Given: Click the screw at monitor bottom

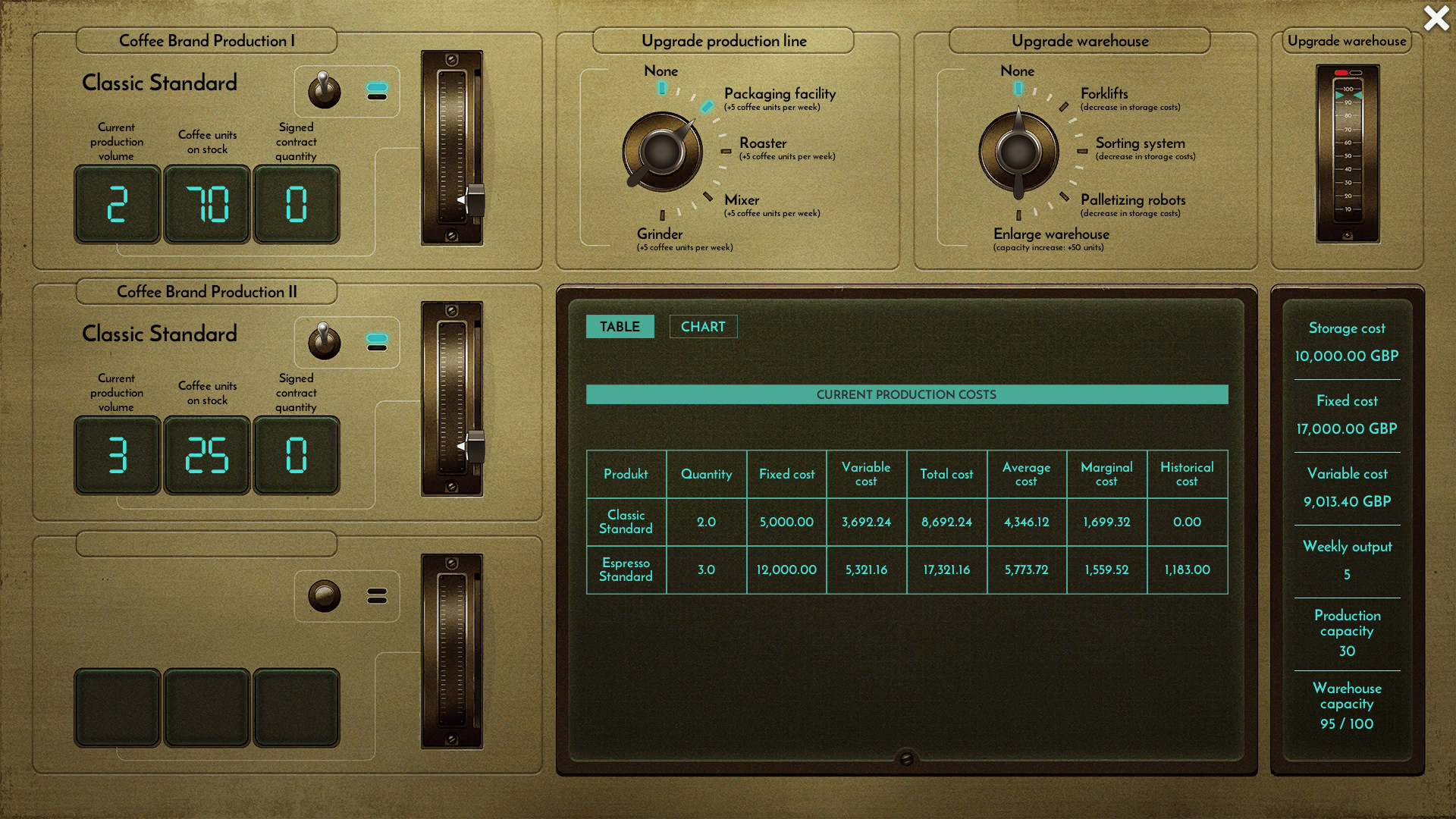Looking at the screenshot, I should pos(906,758).
